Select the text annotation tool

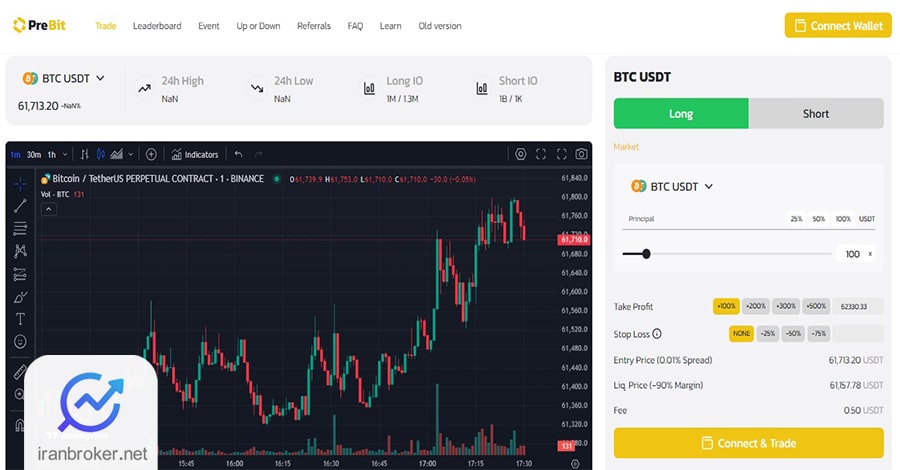click(x=20, y=319)
